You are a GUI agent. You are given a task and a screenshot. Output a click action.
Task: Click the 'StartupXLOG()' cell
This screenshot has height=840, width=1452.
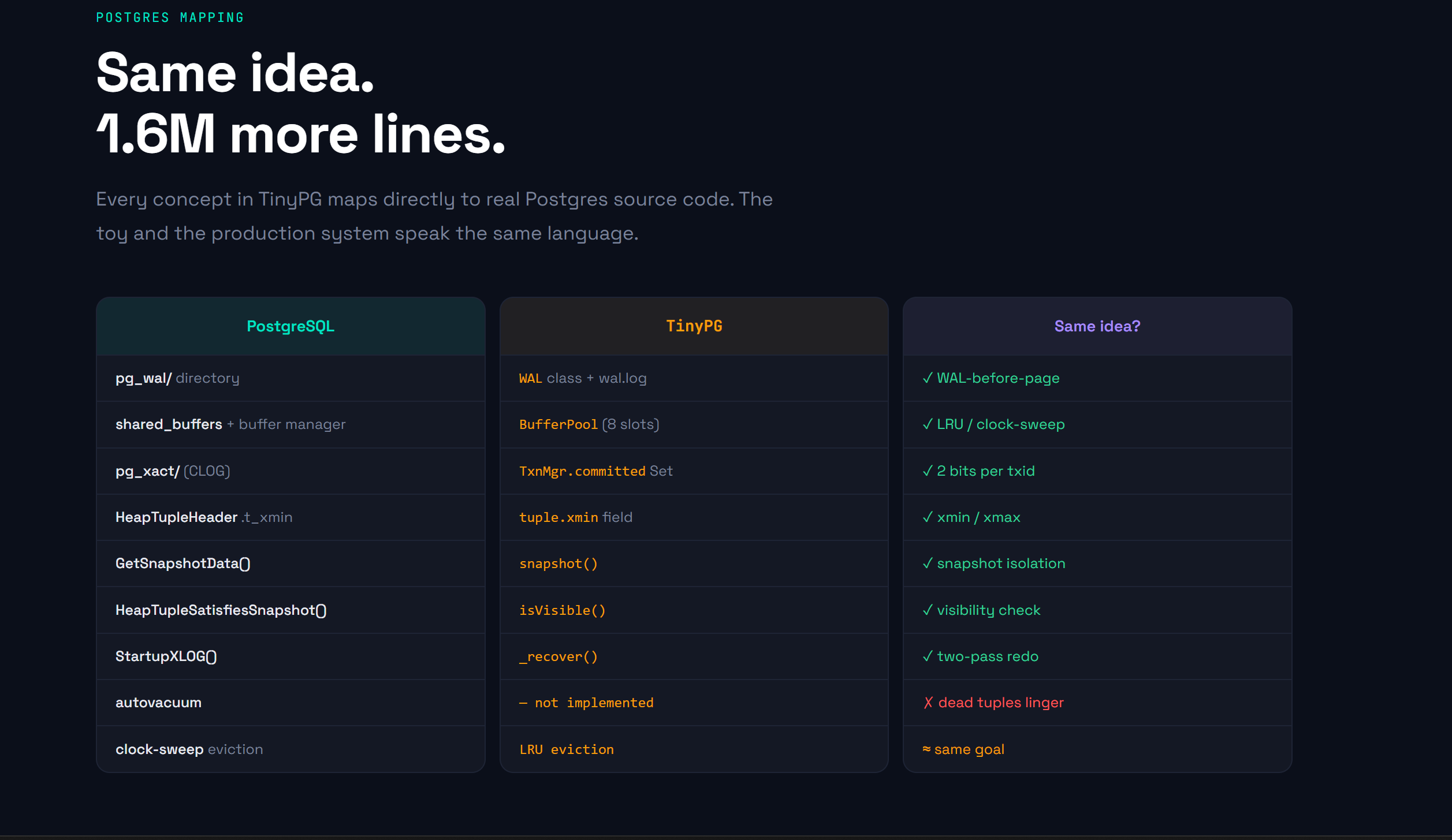click(291, 656)
